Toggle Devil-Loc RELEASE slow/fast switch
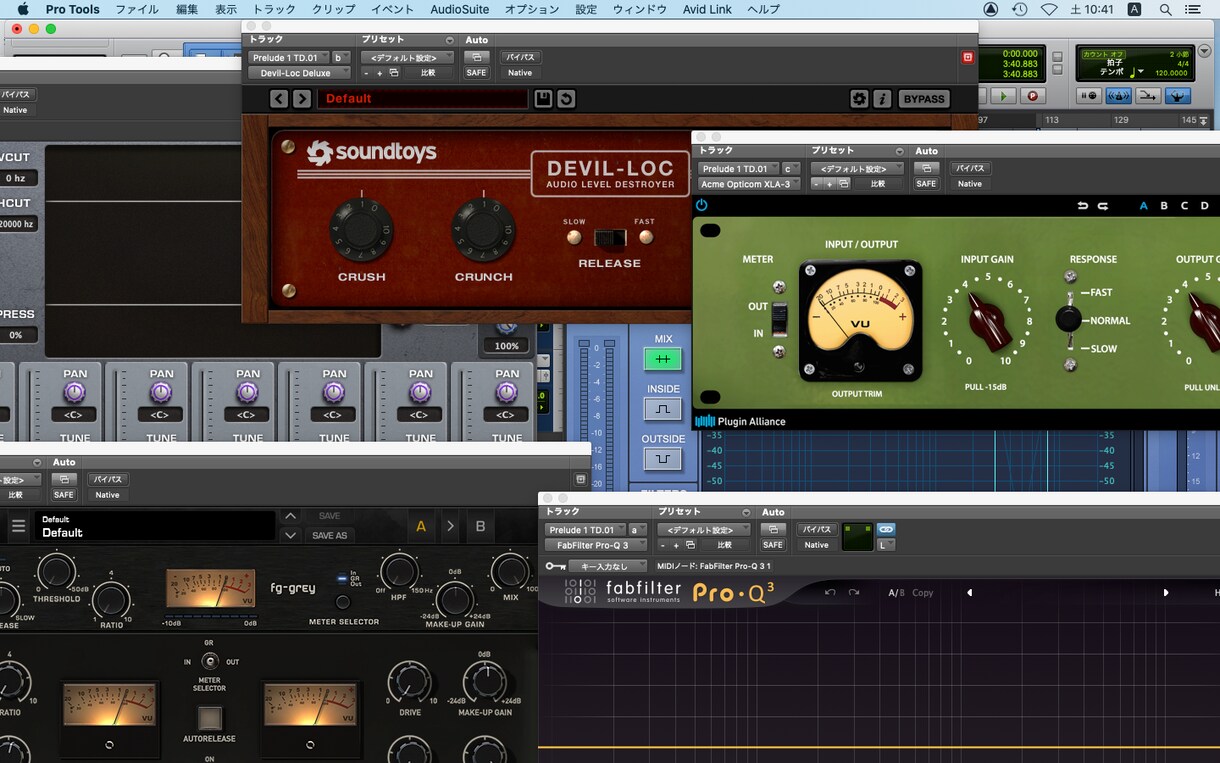 609,238
